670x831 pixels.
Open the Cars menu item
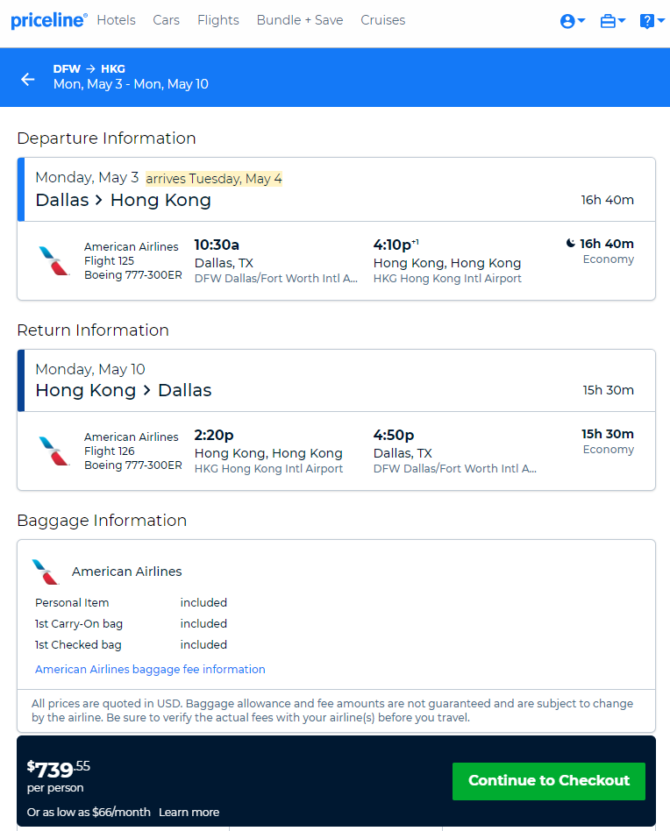(166, 20)
